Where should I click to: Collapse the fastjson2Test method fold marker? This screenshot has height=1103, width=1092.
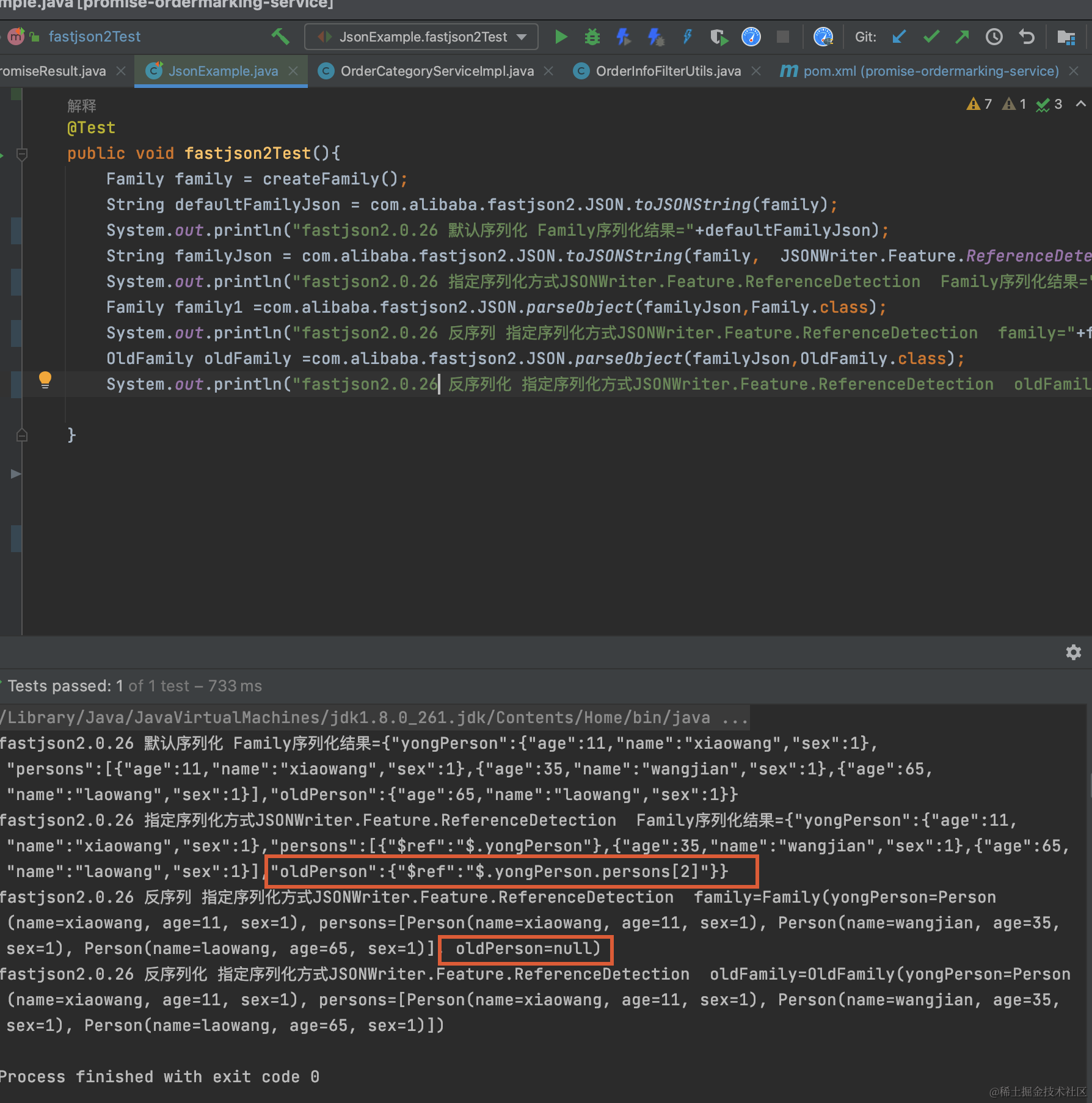point(22,154)
